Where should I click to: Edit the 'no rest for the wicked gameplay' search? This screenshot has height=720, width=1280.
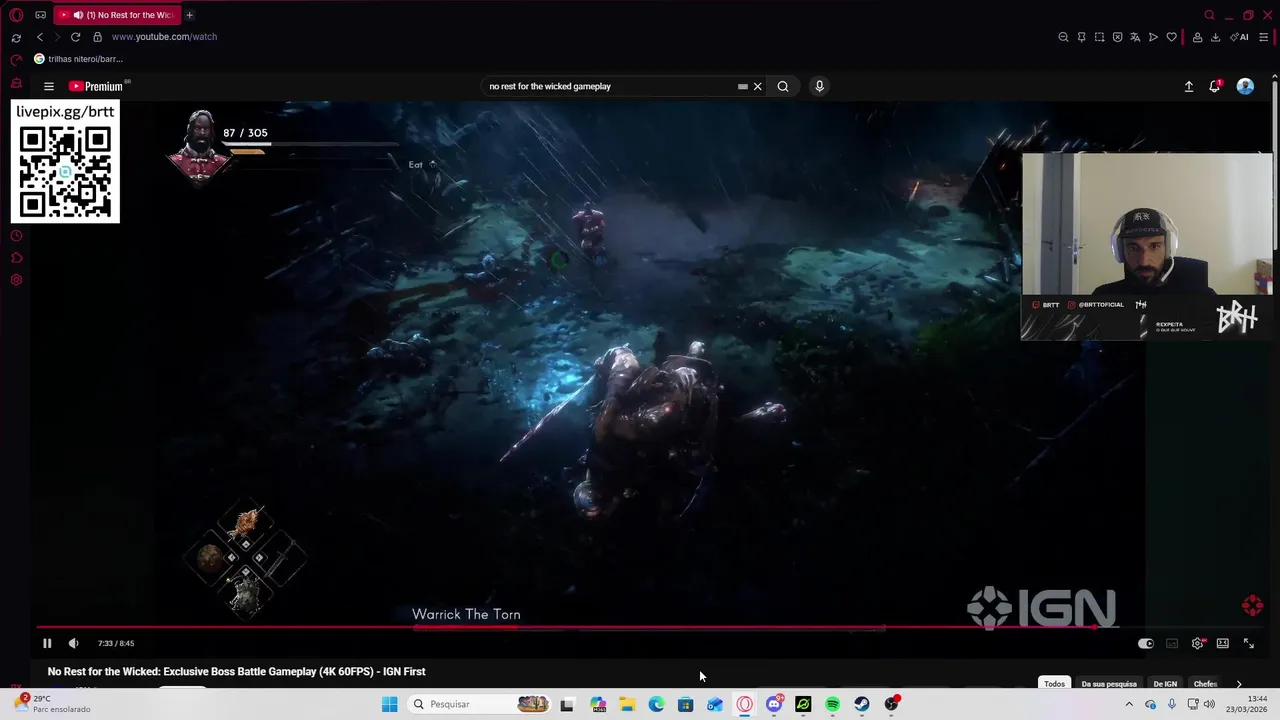point(608,86)
